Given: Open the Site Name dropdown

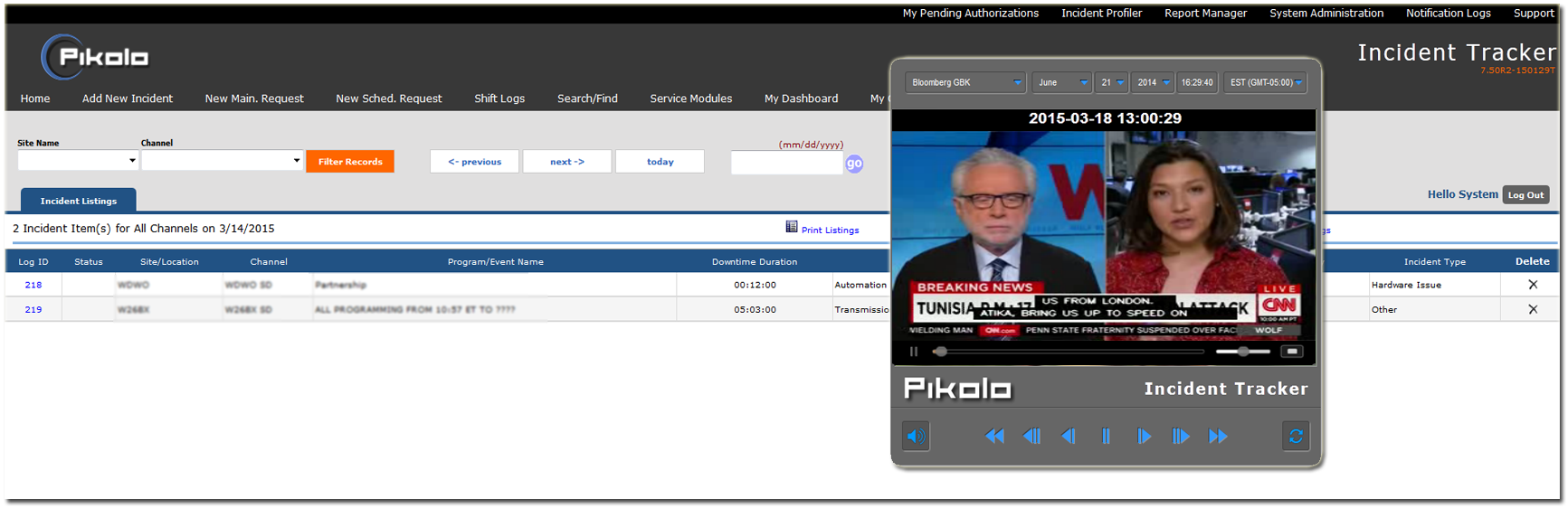Looking at the screenshot, I should click(x=78, y=161).
